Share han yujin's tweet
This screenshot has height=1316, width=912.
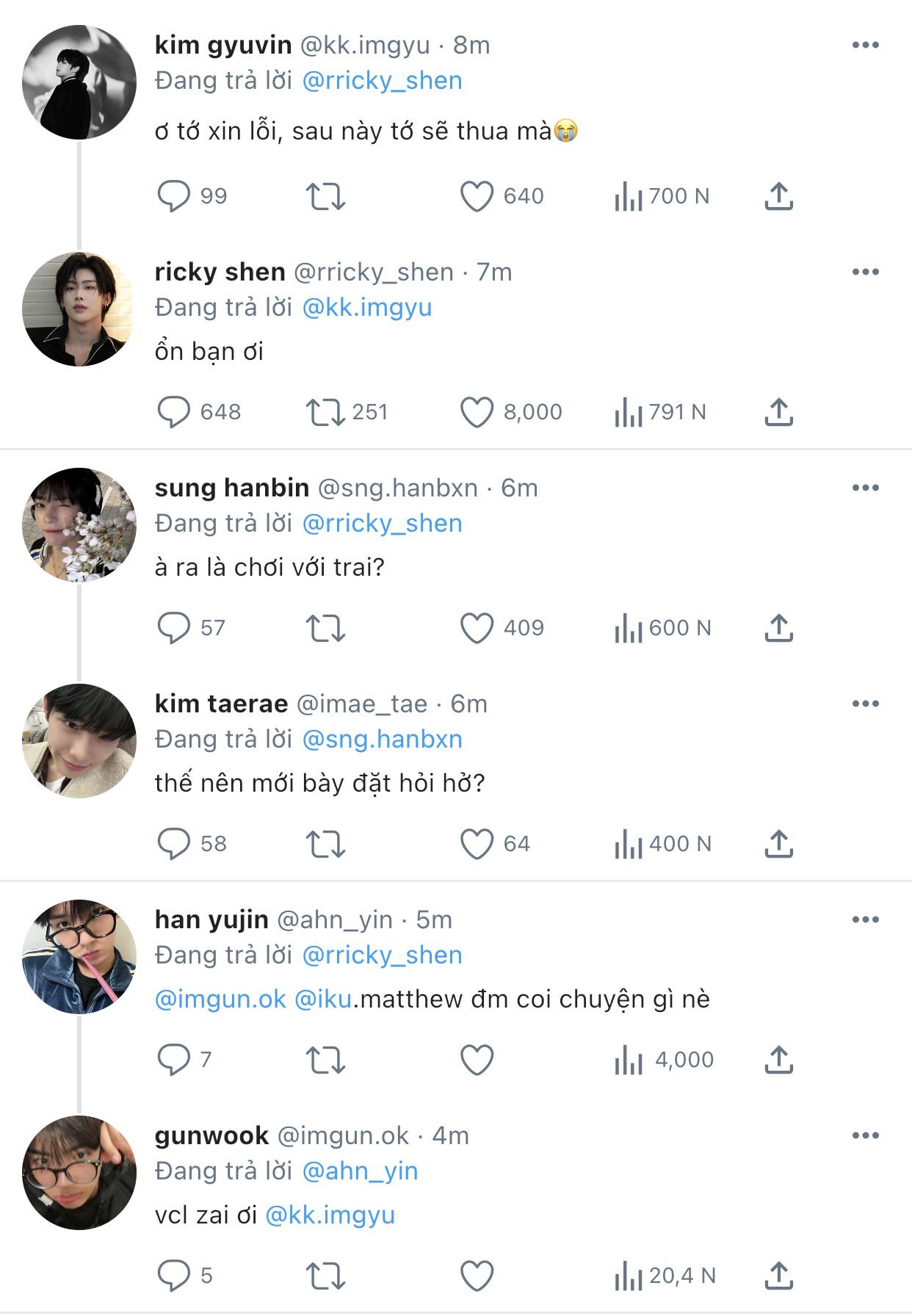(x=778, y=1060)
